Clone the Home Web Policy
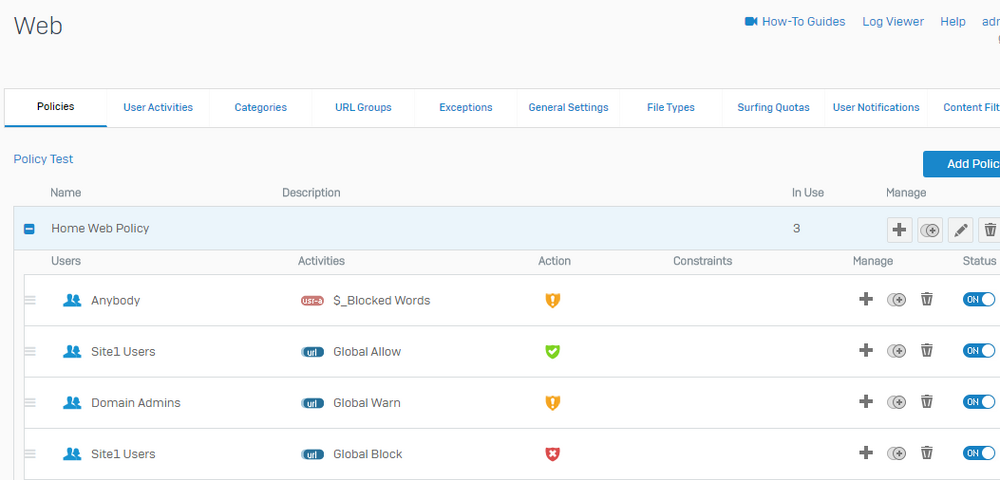The width and height of the screenshot is (1000, 480). coord(930,229)
